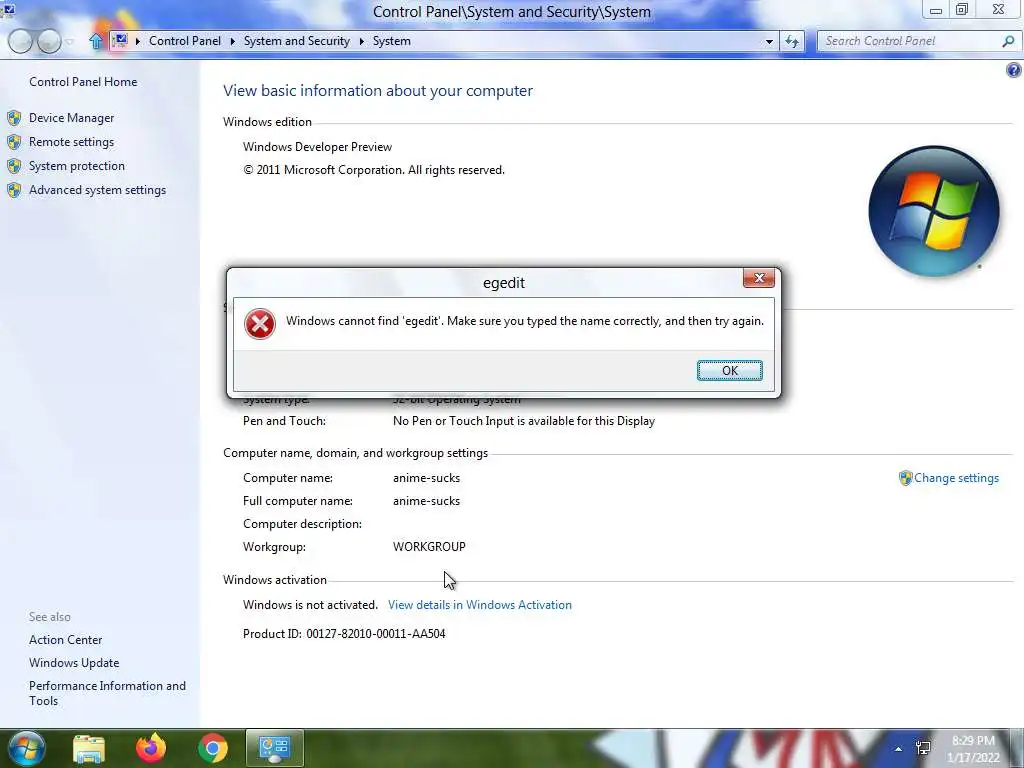Open Advanced system settings

[97, 190]
